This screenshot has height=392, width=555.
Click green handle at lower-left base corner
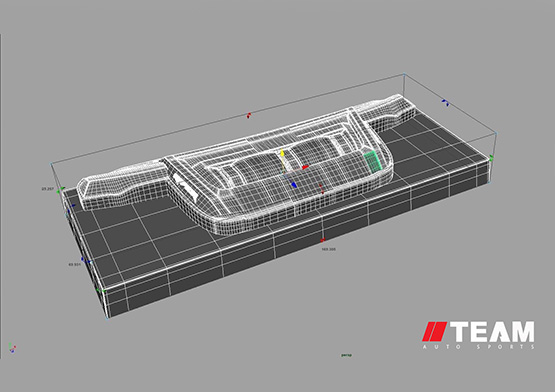click(101, 291)
